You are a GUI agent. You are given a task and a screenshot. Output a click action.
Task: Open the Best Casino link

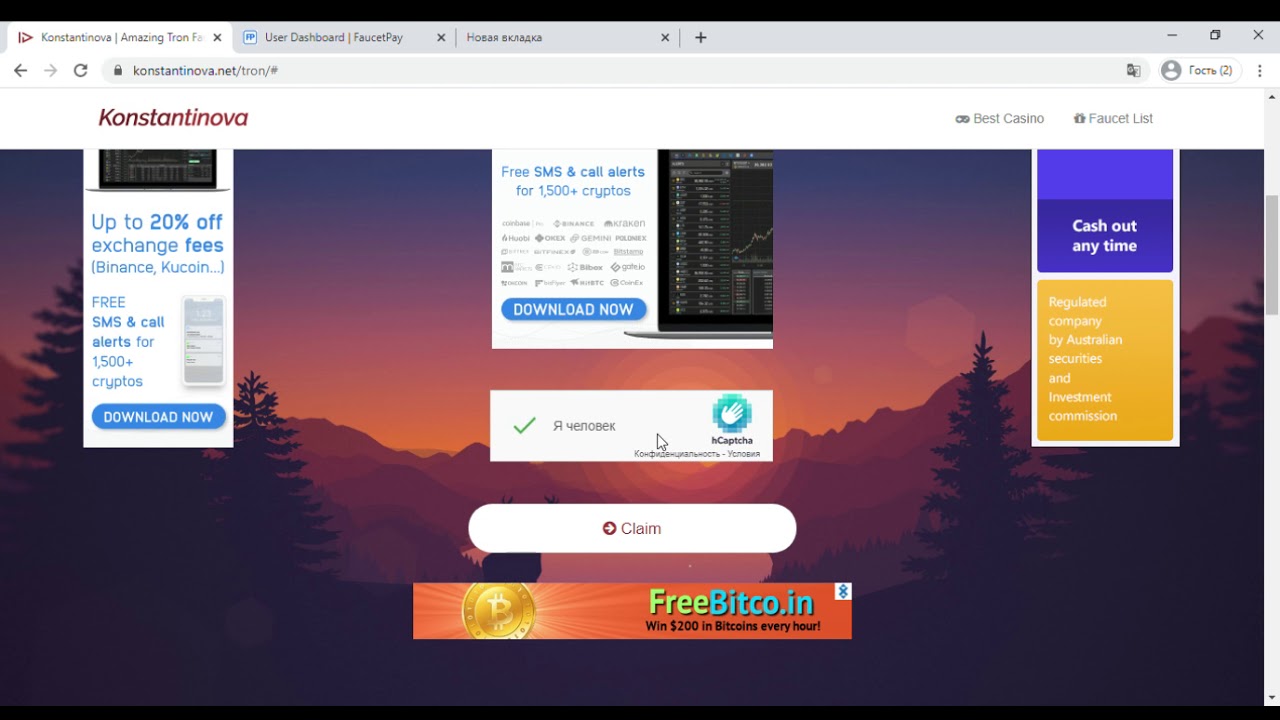1000,118
